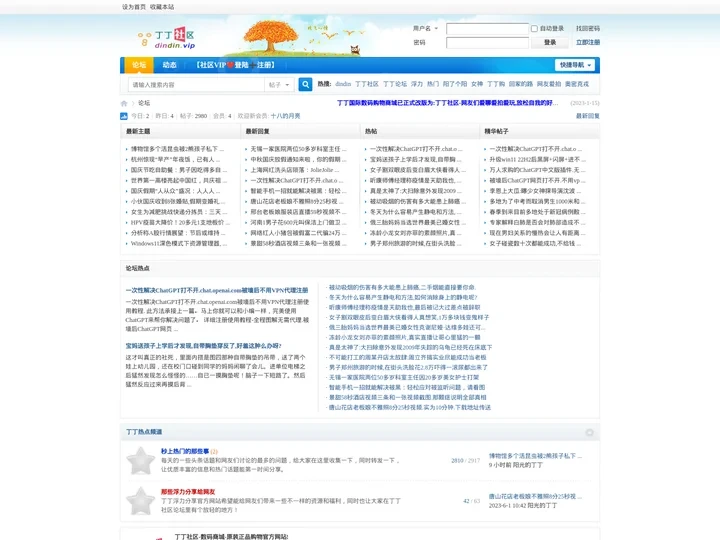720x540 pixels.
Task: Open the 丁丁国际数码购物商城 announcement link
Action: pyautogui.click(x=447, y=103)
